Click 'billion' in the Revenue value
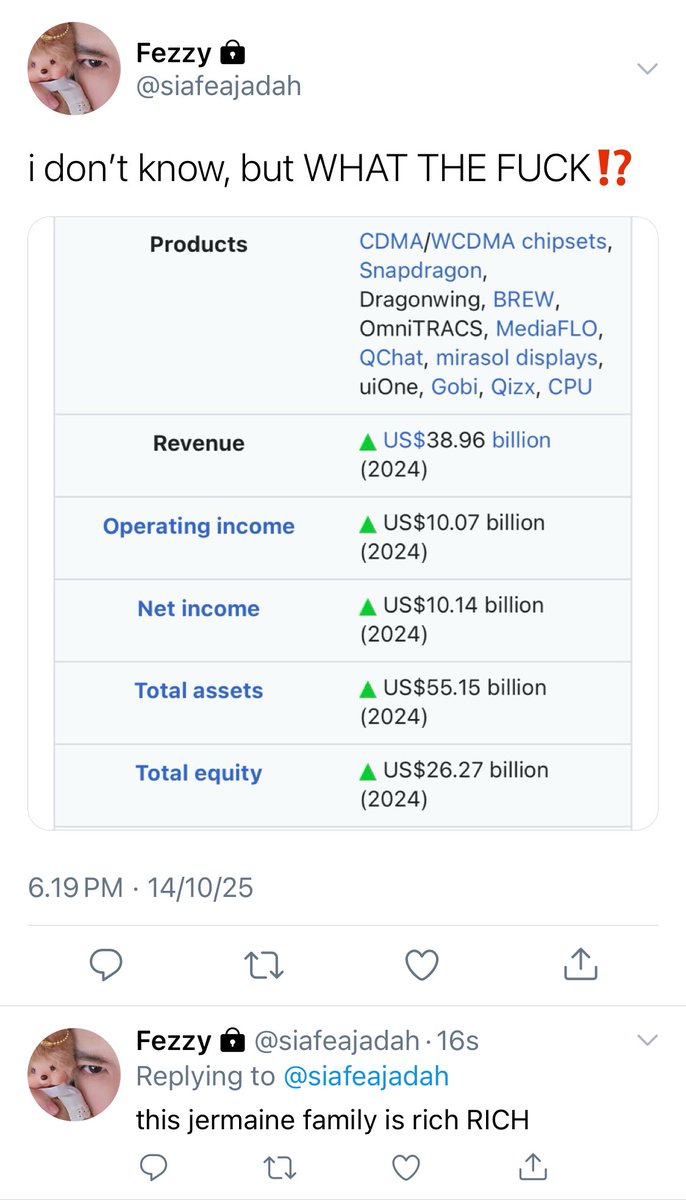The height and width of the screenshot is (1200, 686). (x=521, y=440)
